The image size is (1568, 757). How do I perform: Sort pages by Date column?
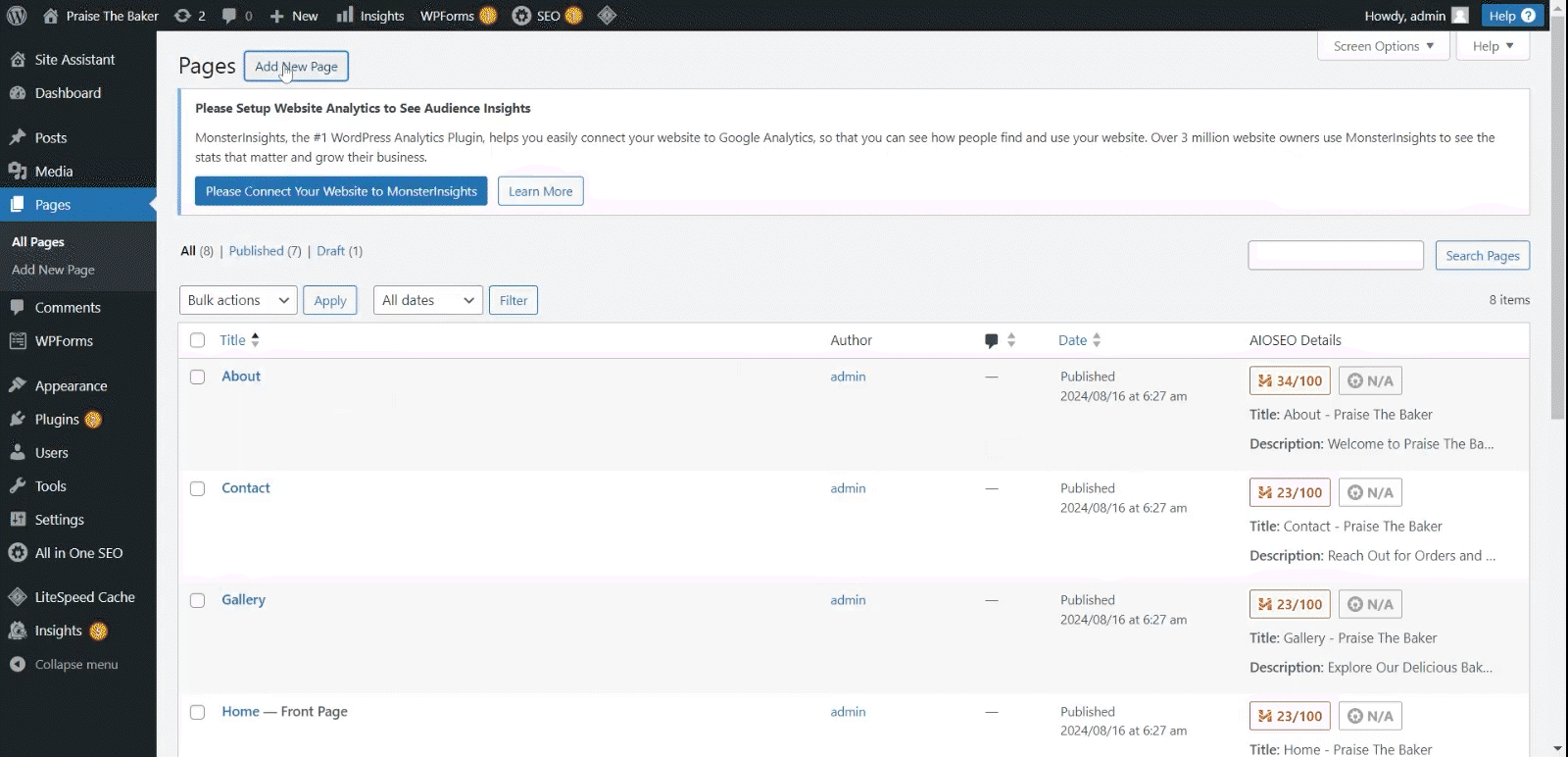click(1080, 340)
